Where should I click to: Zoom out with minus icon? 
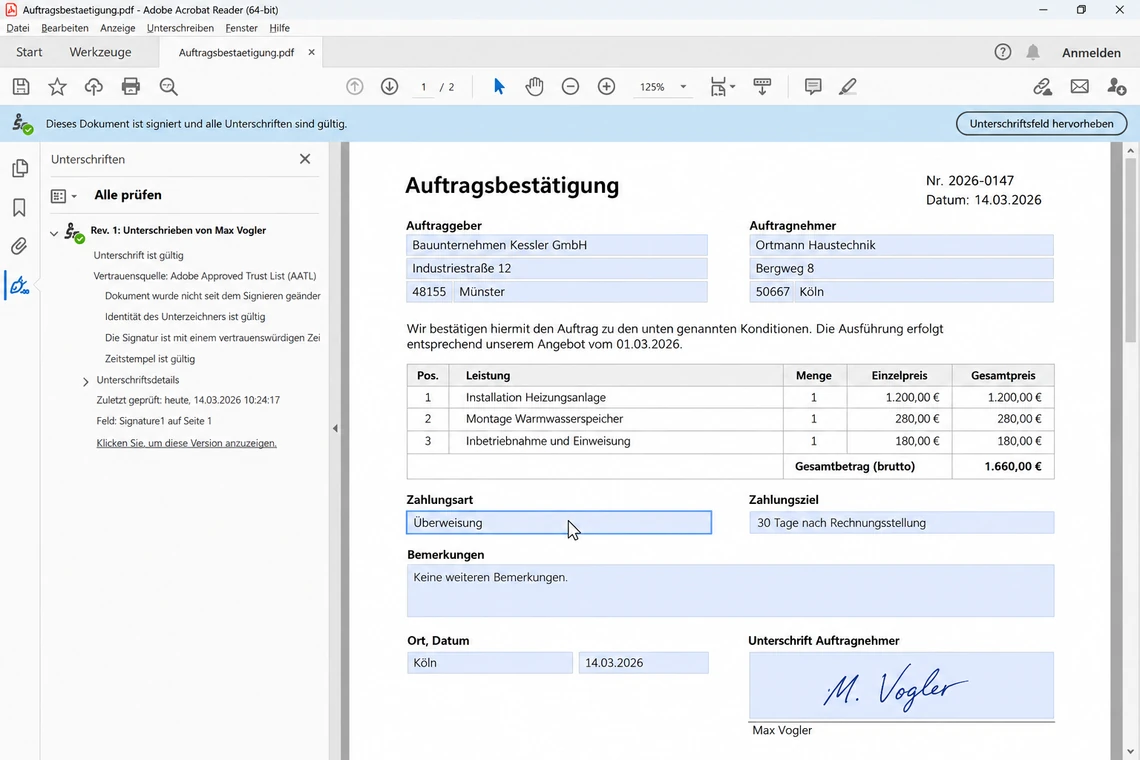tap(571, 87)
